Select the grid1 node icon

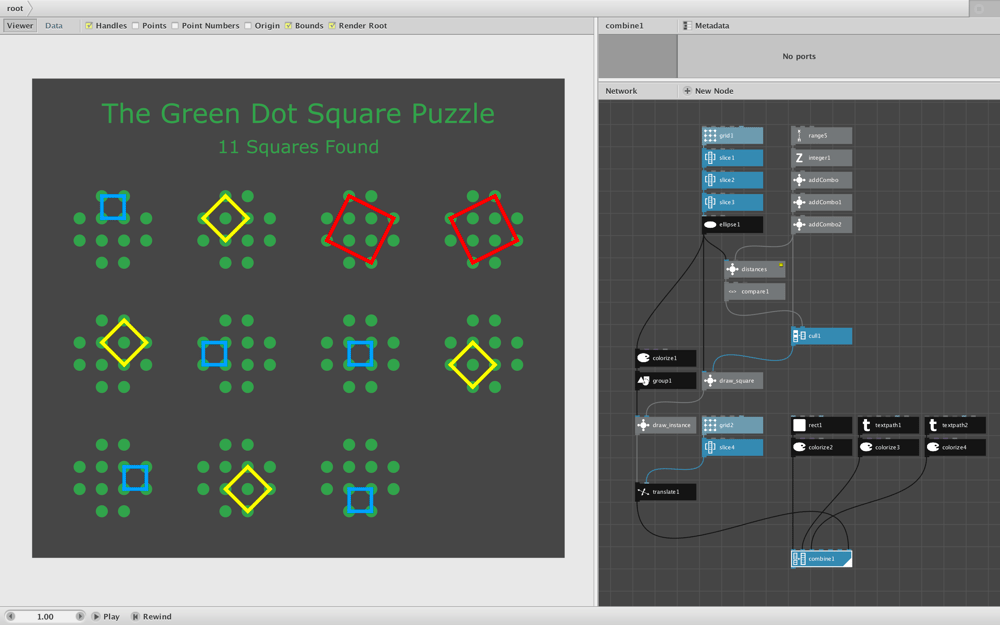coord(710,136)
